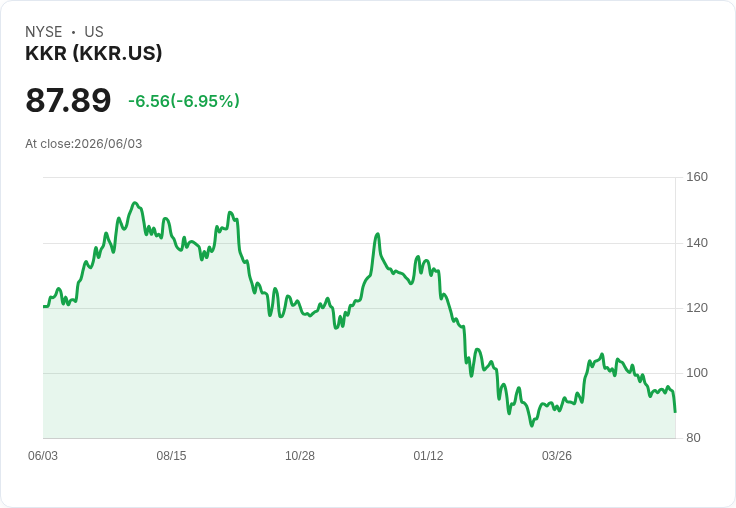The height and width of the screenshot is (508, 736).
Task: Click the 80 price axis label
Action: point(693,438)
